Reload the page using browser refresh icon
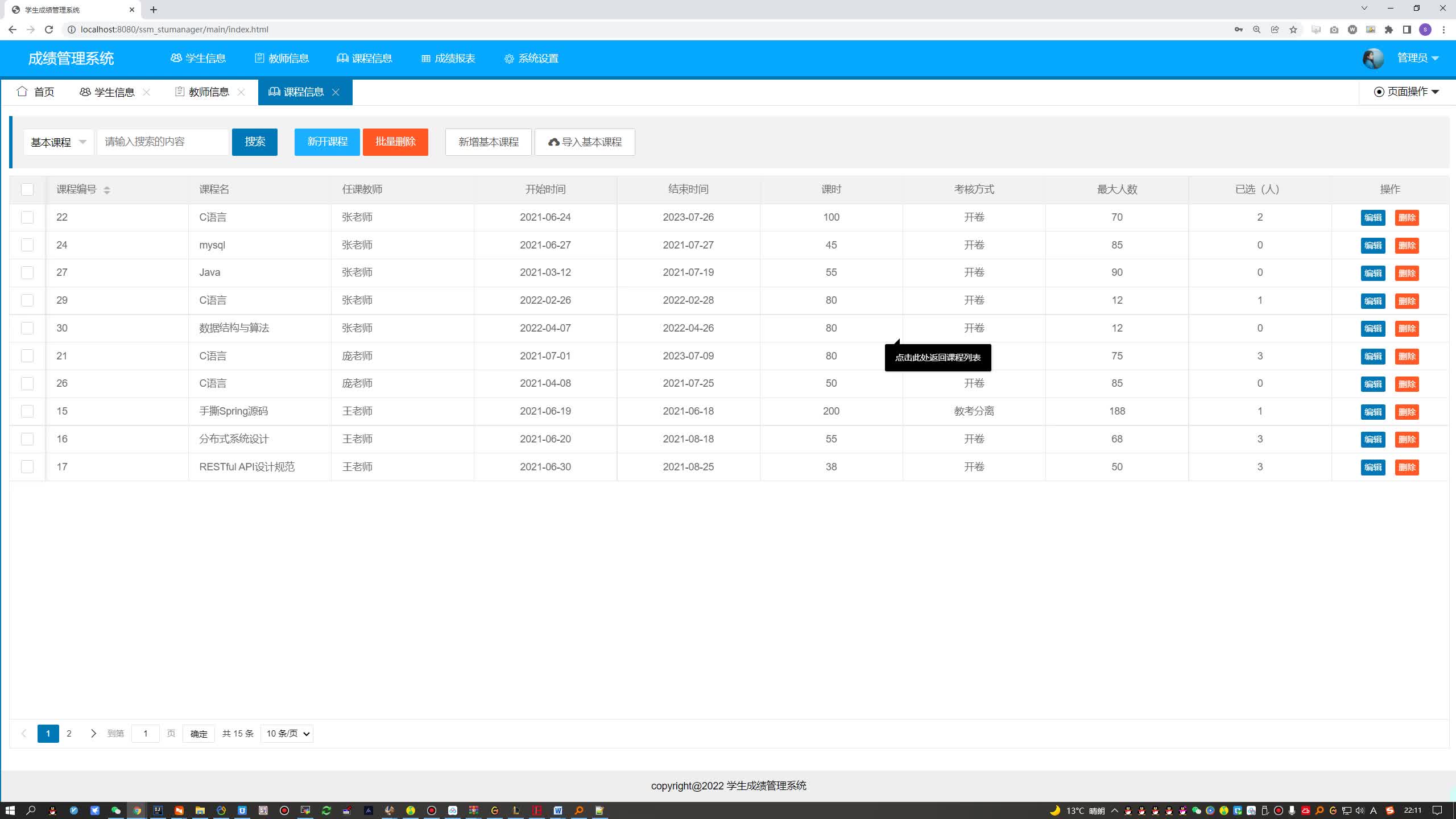Image resolution: width=1456 pixels, height=819 pixels. (49, 30)
